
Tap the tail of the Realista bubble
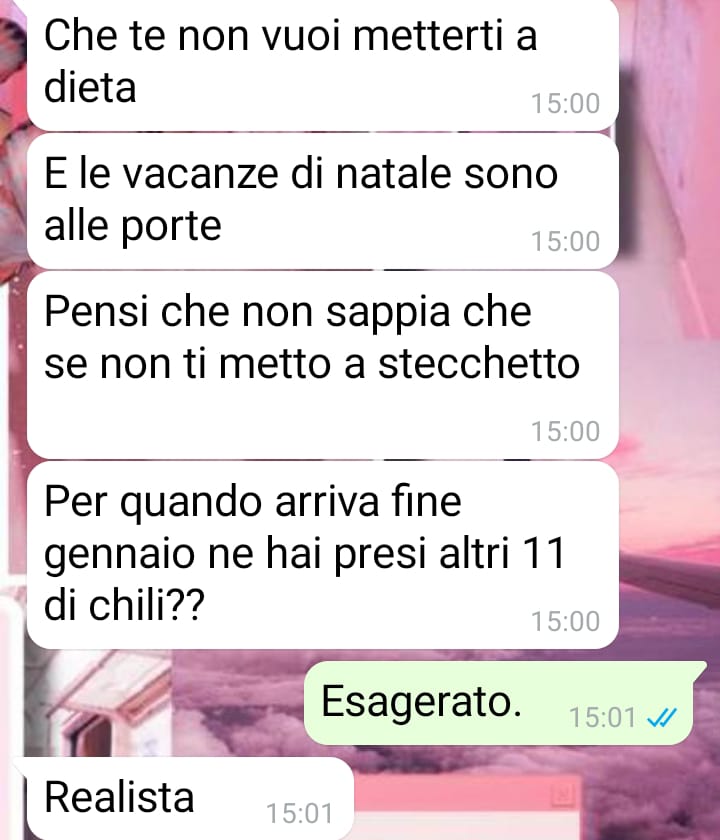(x=20, y=765)
